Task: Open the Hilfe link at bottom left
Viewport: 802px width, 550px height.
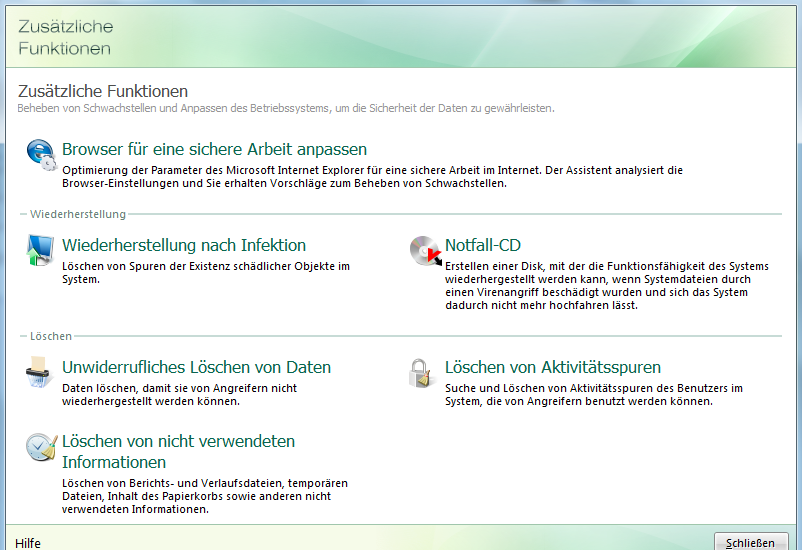Action: pos(28,543)
